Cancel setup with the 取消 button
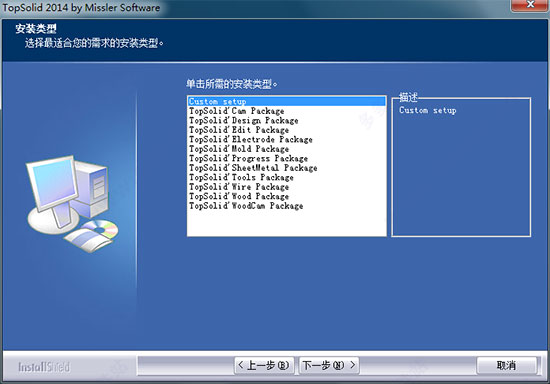This screenshot has height=384, width=550. (506, 365)
